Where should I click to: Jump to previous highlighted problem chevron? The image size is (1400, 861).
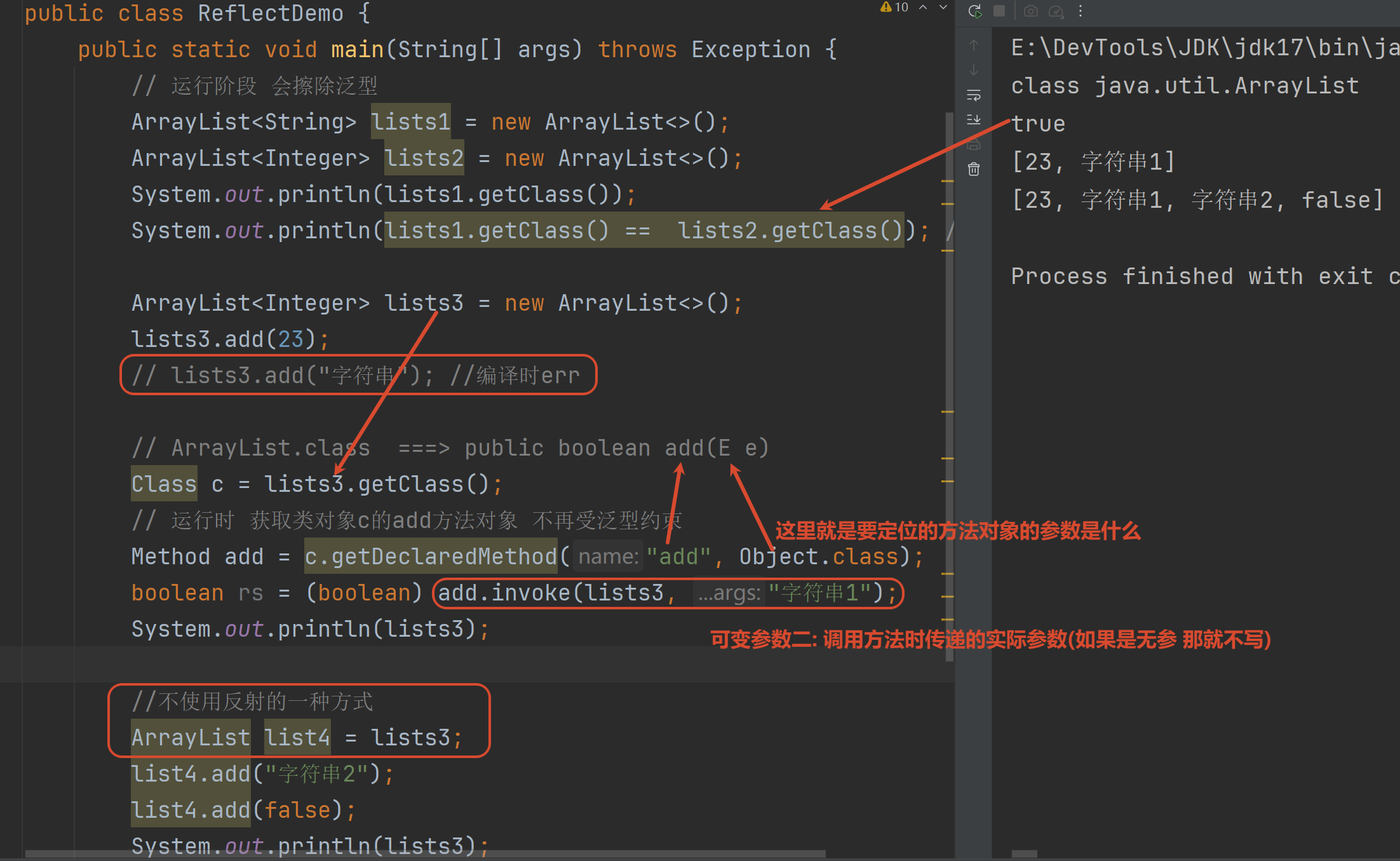pyautogui.click(x=924, y=7)
